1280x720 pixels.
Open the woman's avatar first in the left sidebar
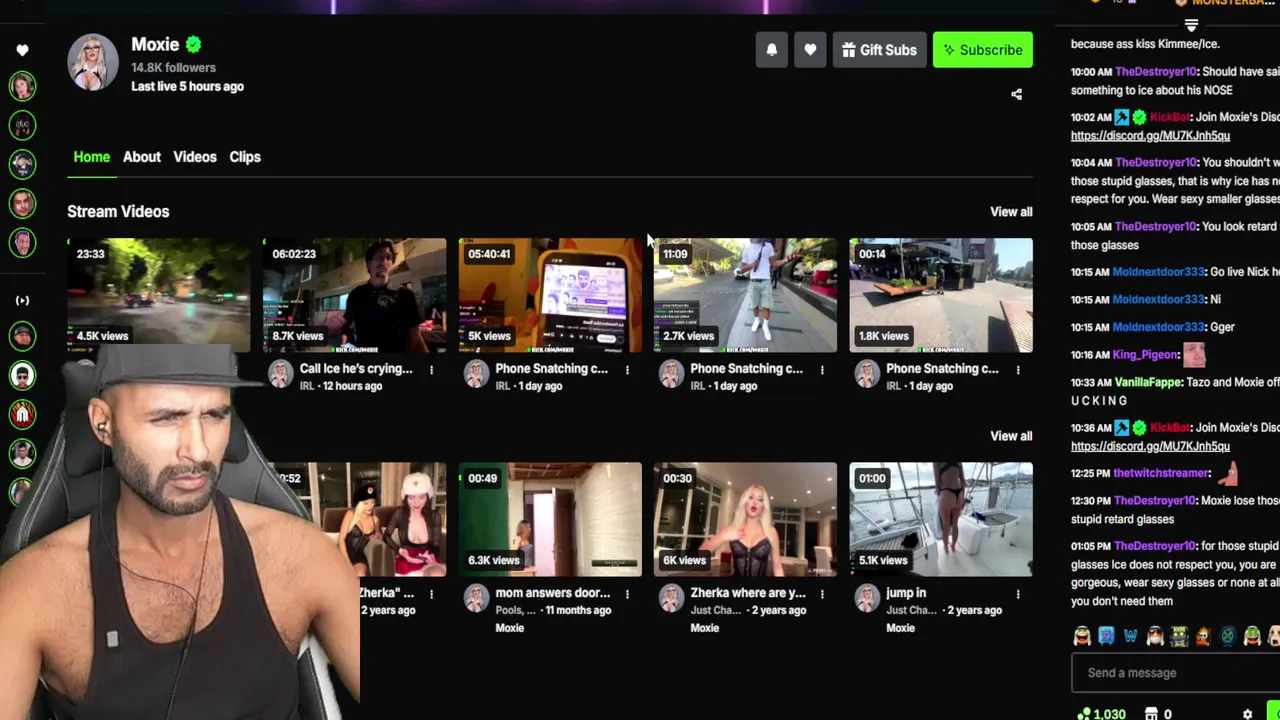(22, 86)
